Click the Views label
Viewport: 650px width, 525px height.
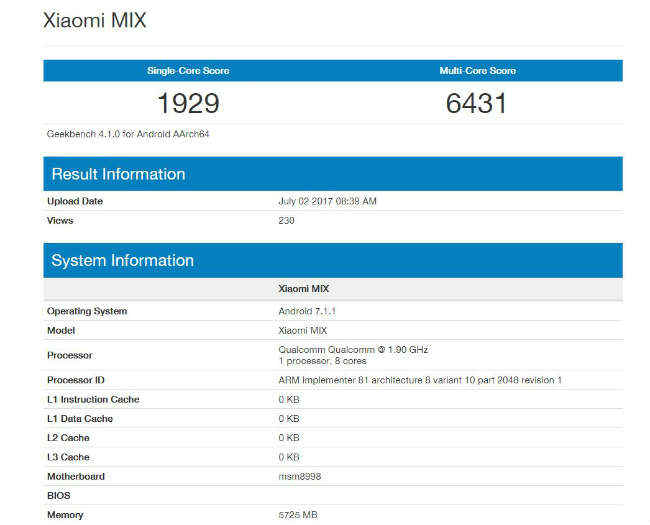(60, 220)
